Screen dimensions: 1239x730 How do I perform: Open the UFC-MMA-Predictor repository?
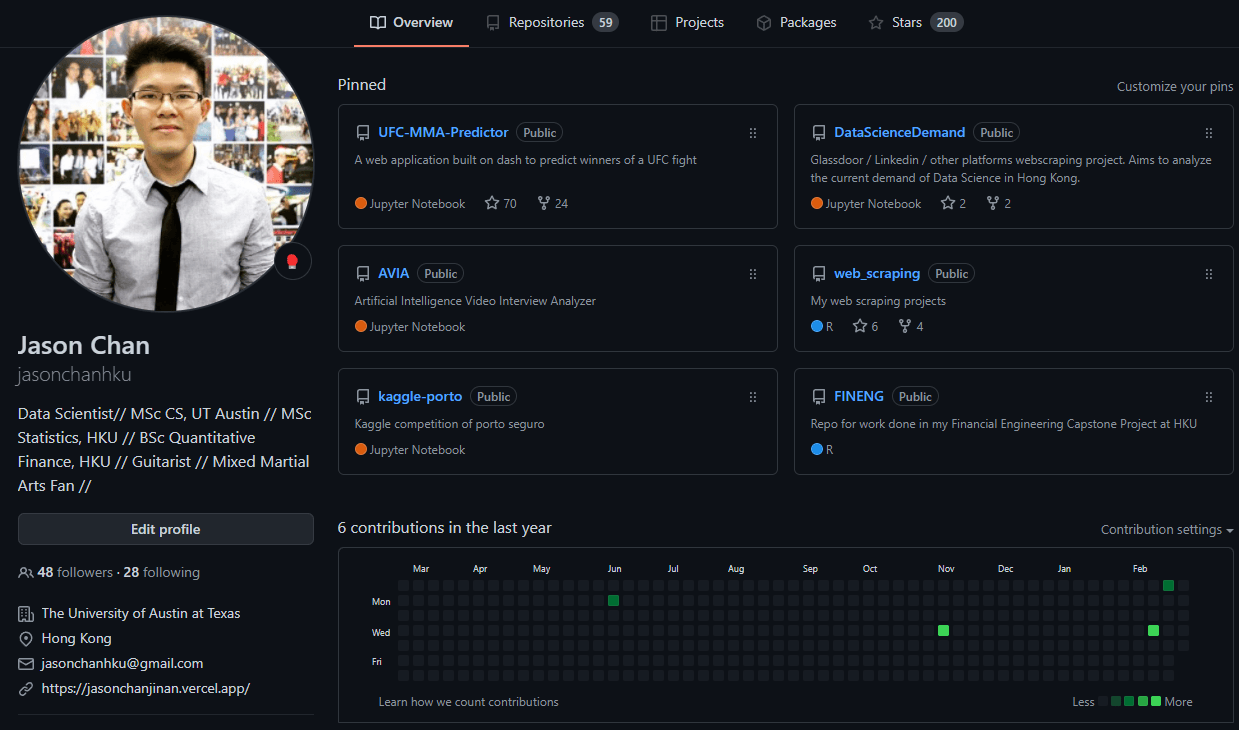pyautogui.click(x=443, y=132)
